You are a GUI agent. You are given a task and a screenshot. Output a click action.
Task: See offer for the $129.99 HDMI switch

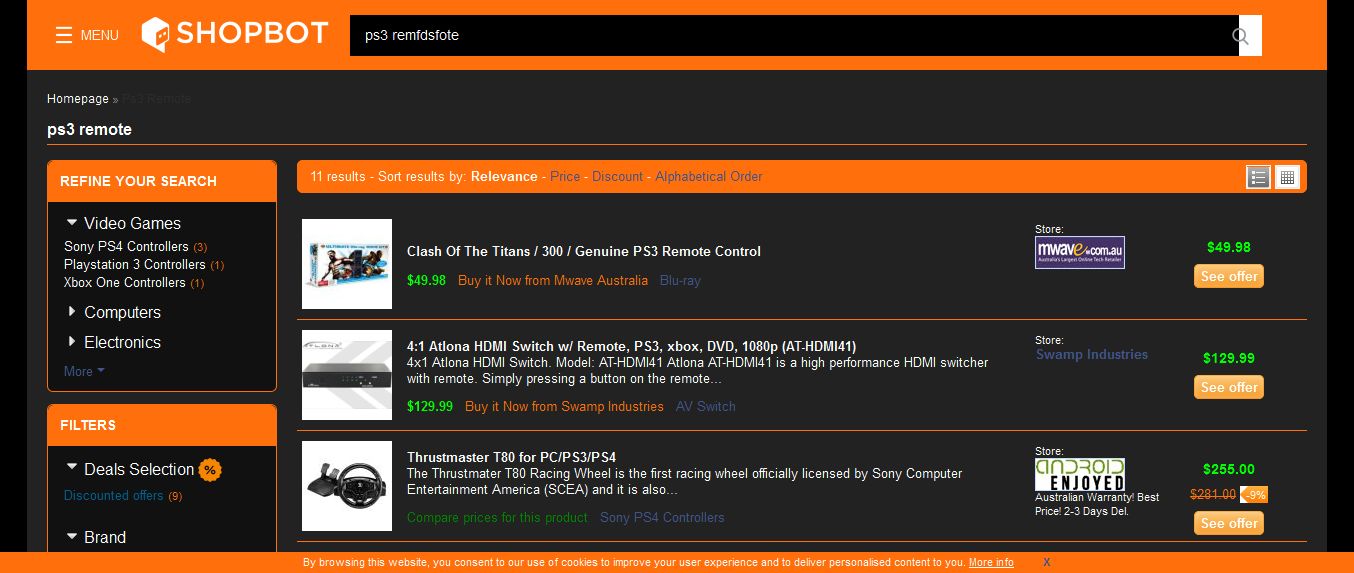tap(1229, 387)
